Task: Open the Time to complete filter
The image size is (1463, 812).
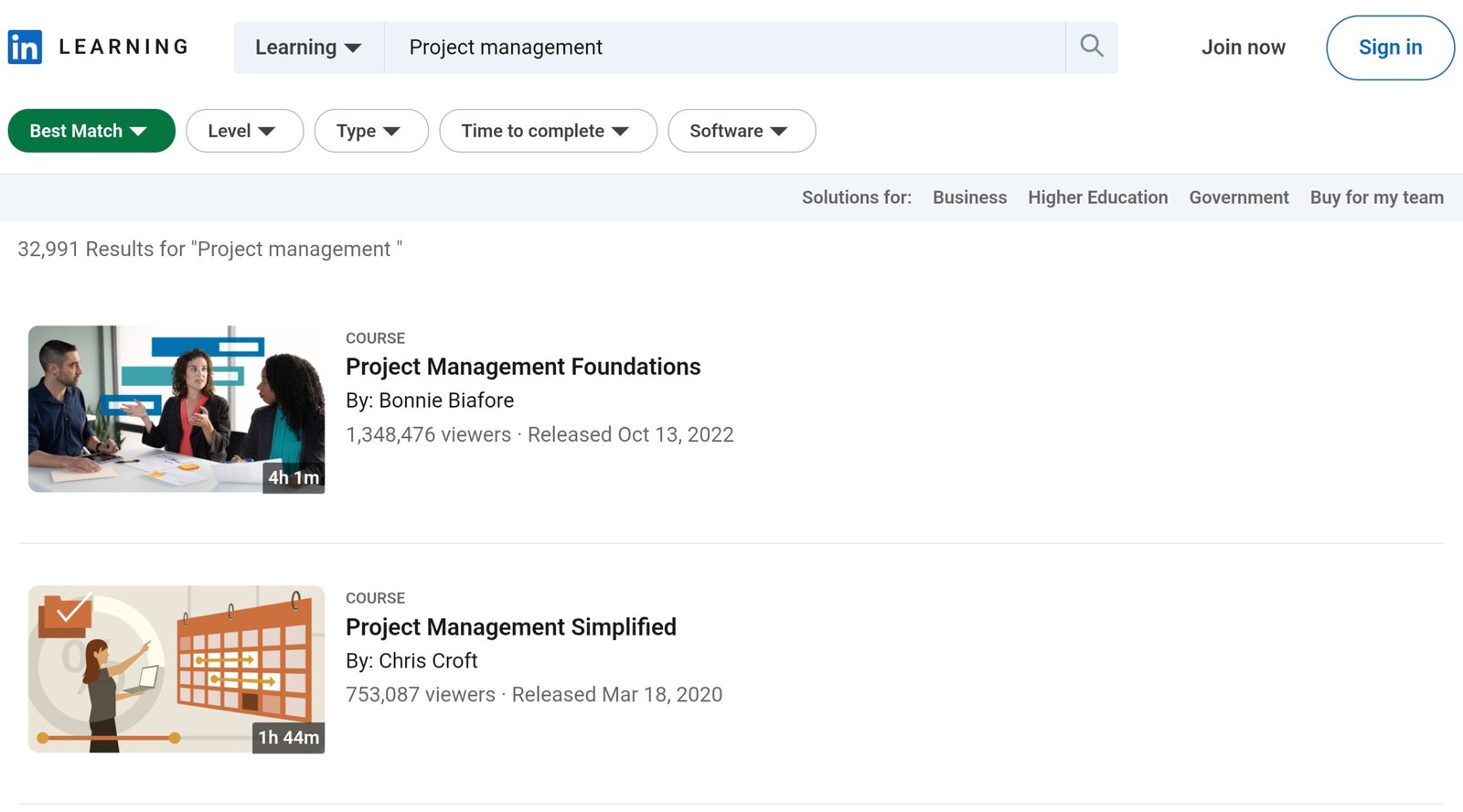Action: (x=548, y=131)
